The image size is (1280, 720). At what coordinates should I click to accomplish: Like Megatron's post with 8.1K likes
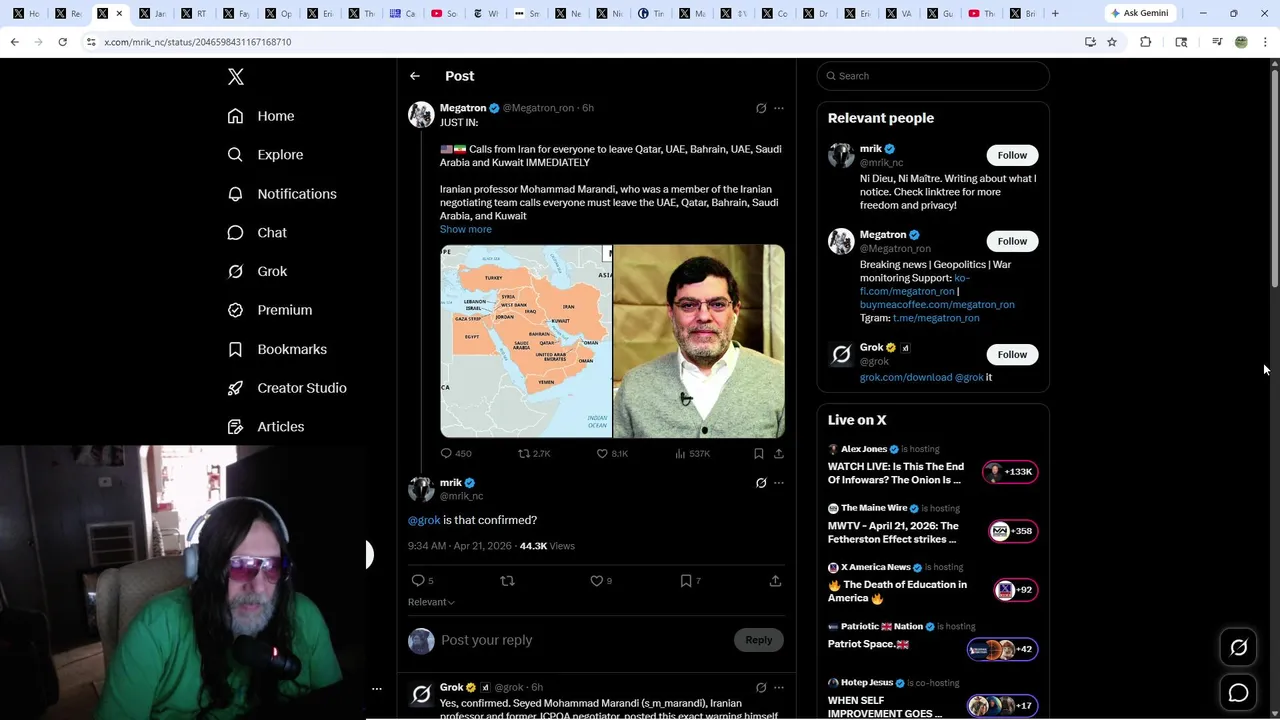click(612, 453)
